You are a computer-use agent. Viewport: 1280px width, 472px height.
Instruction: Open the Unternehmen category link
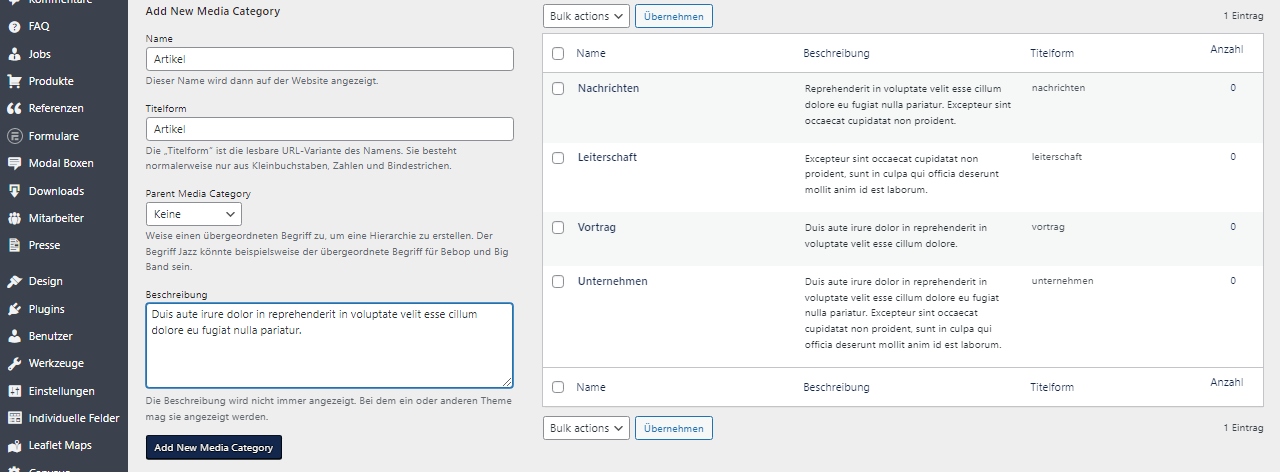tap(612, 281)
